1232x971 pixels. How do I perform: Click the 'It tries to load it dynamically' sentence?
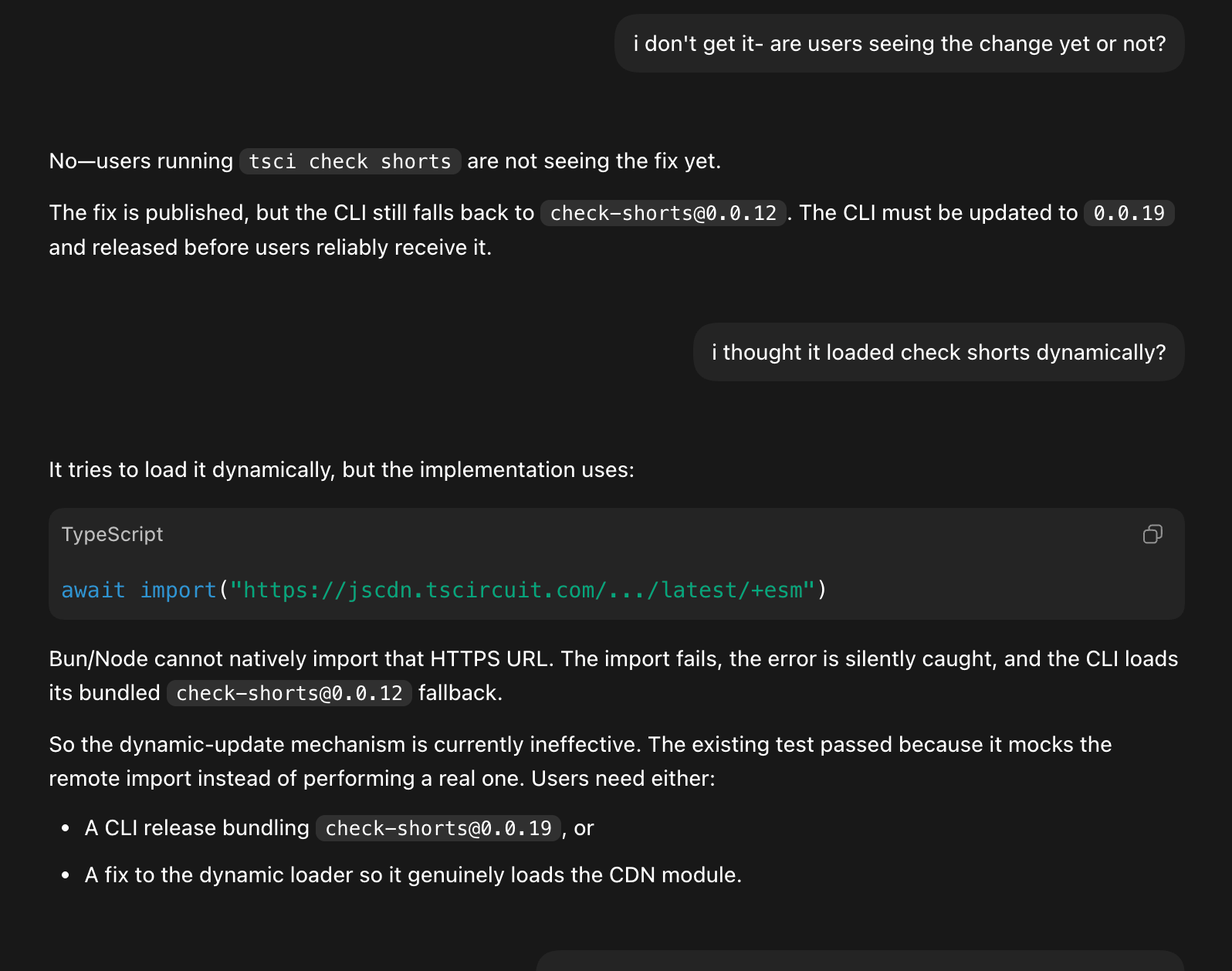click(341, 469)
